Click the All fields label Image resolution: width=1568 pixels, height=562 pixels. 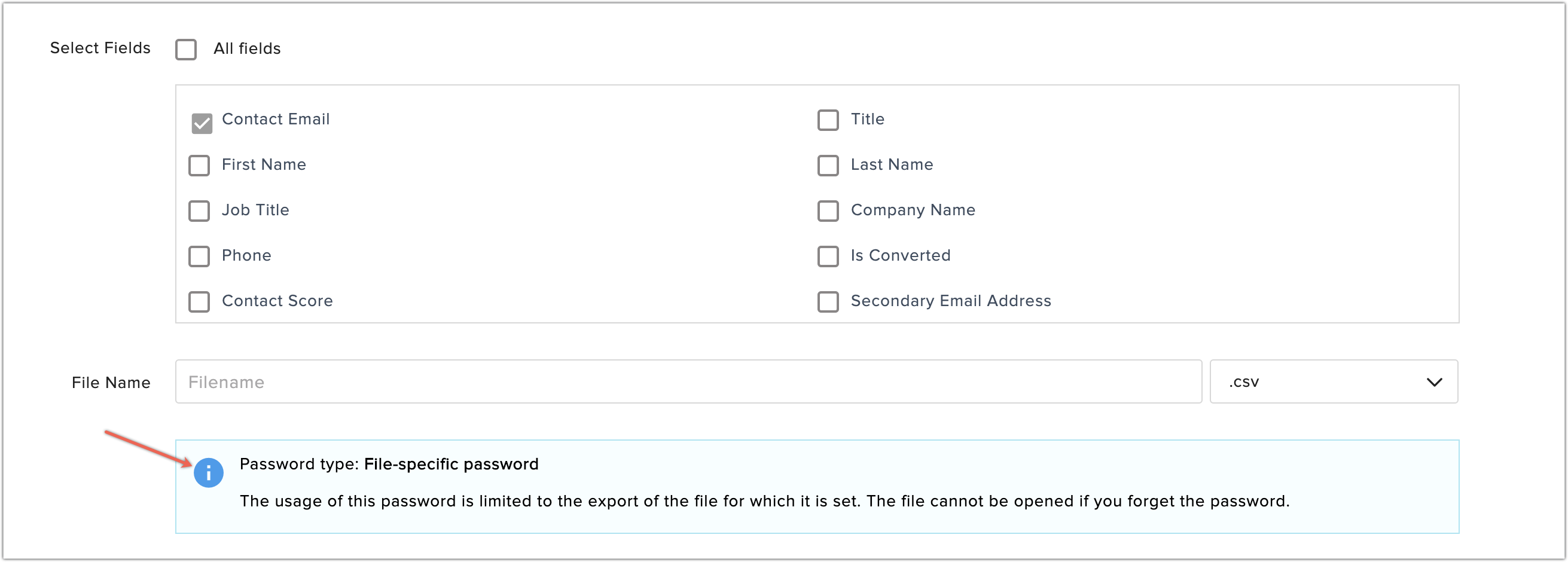click(x=246, y=48)
